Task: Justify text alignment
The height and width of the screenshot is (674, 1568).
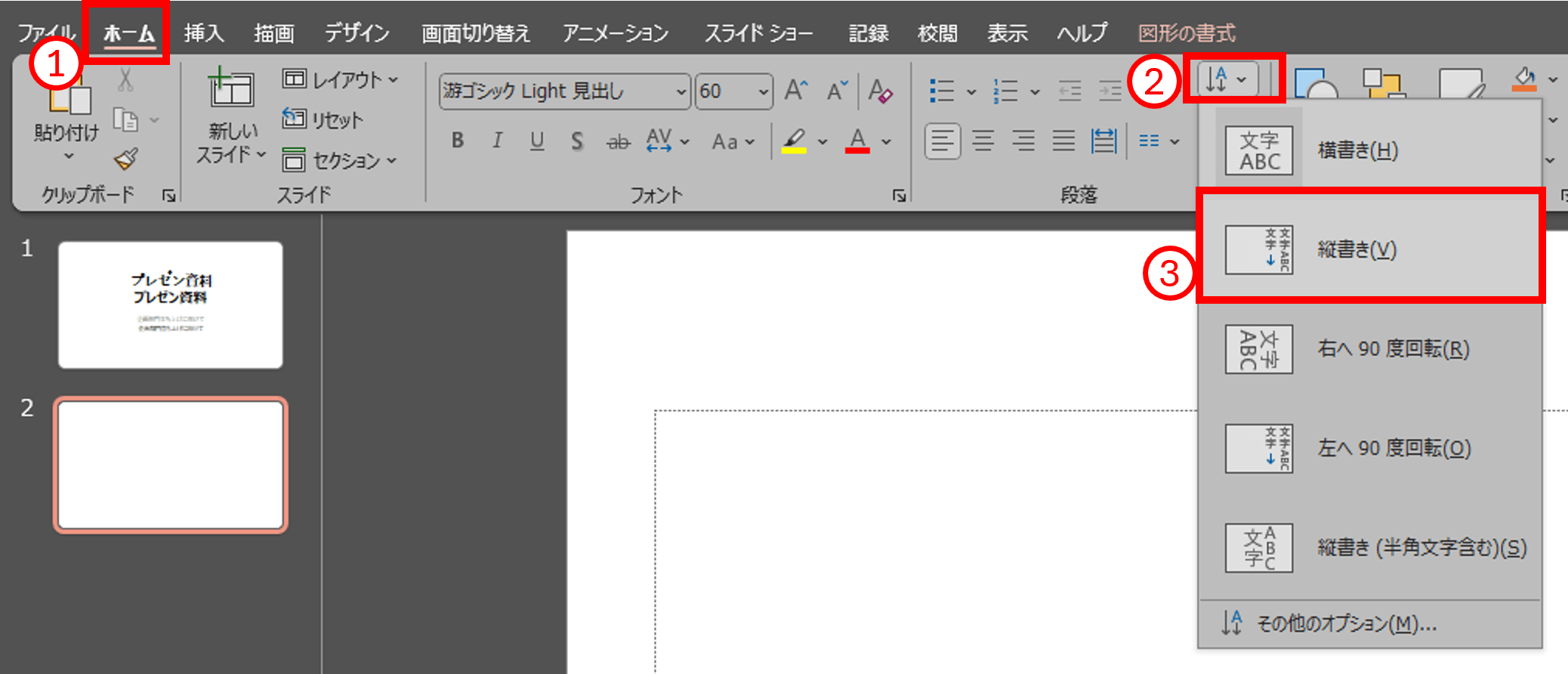Action: pos(1063,141)
